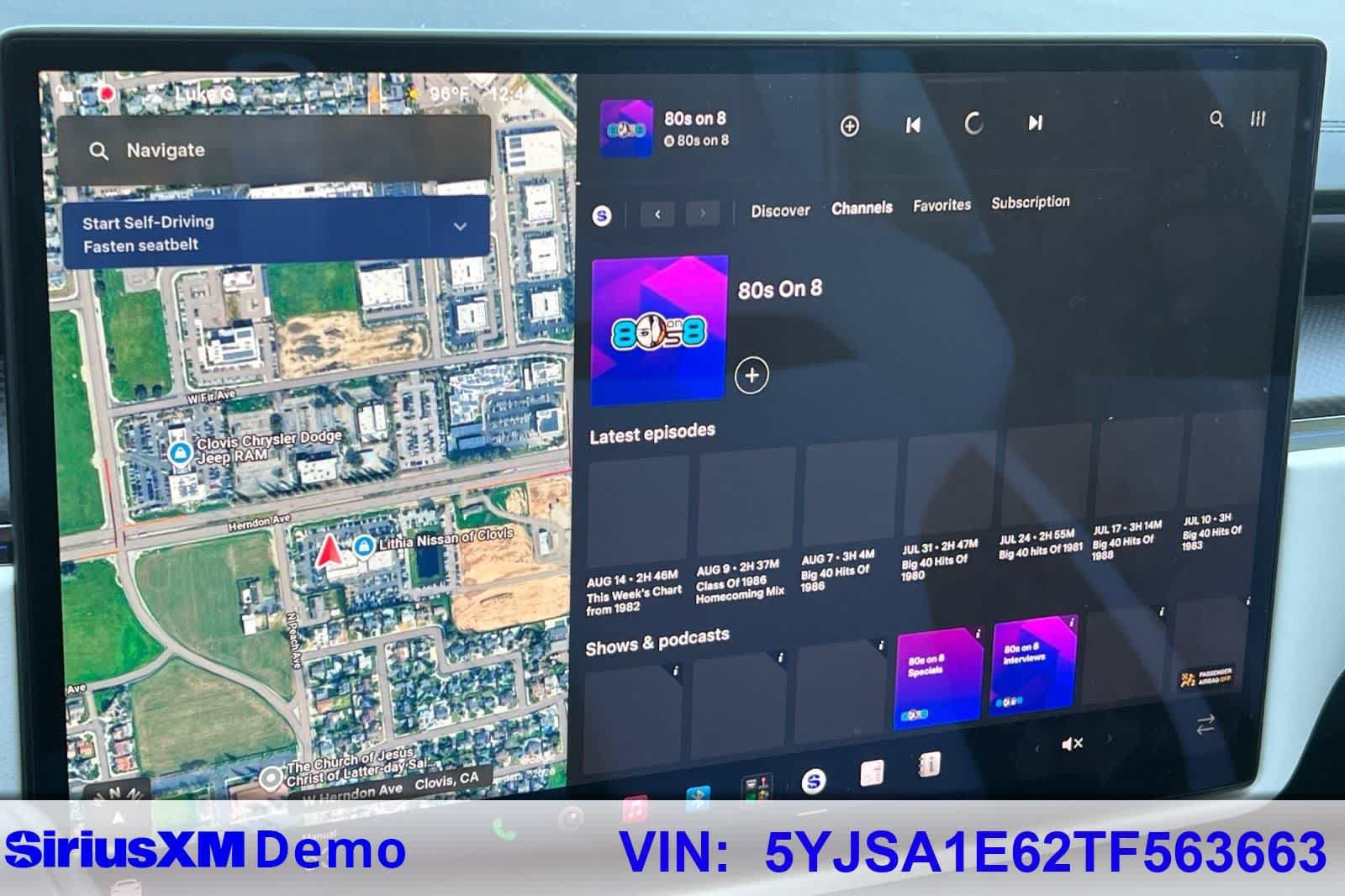
Task: Tap Latest episodes heading
Action: (652, 434)
